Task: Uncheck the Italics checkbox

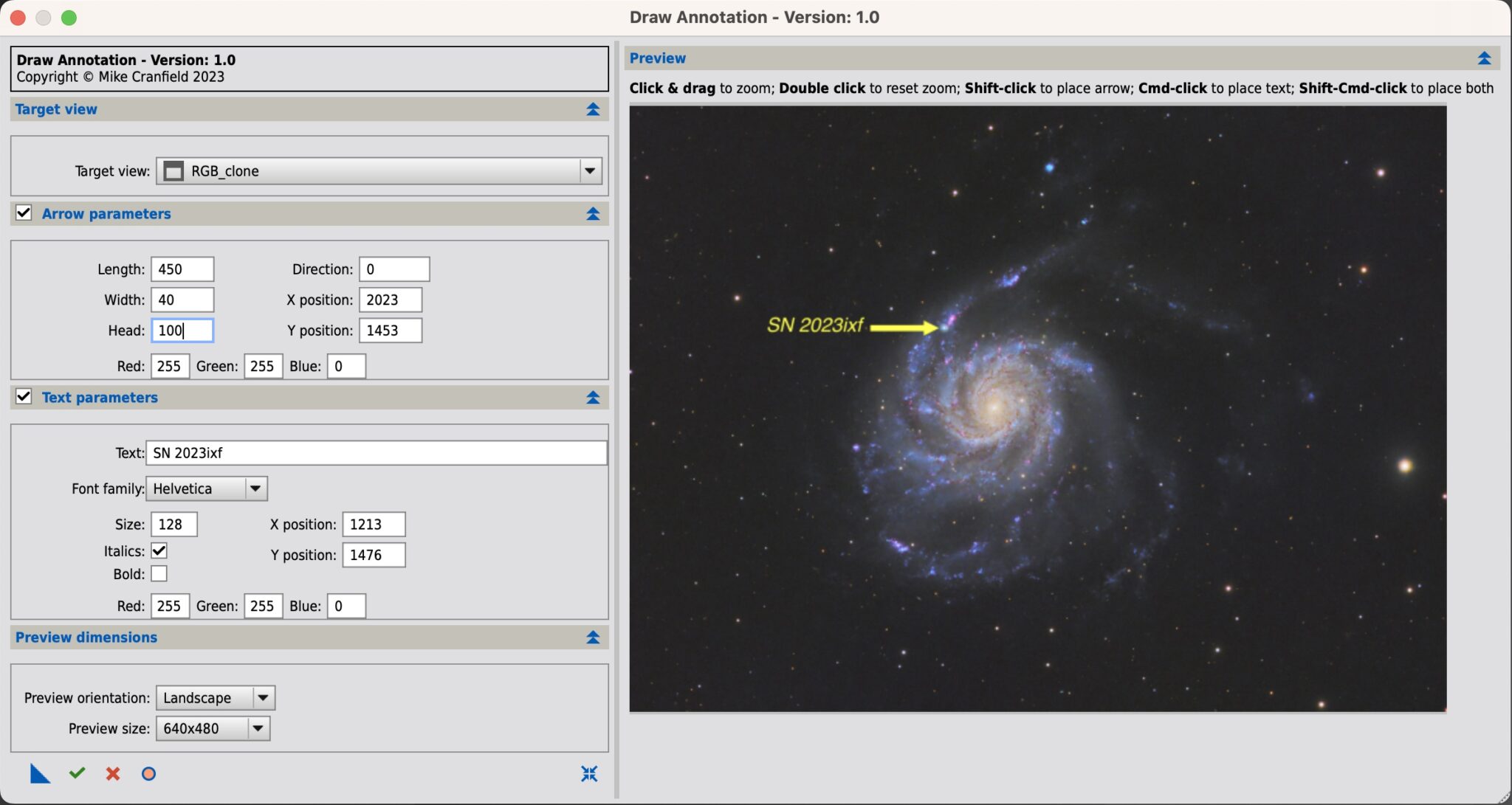Action: pos(159,550)
